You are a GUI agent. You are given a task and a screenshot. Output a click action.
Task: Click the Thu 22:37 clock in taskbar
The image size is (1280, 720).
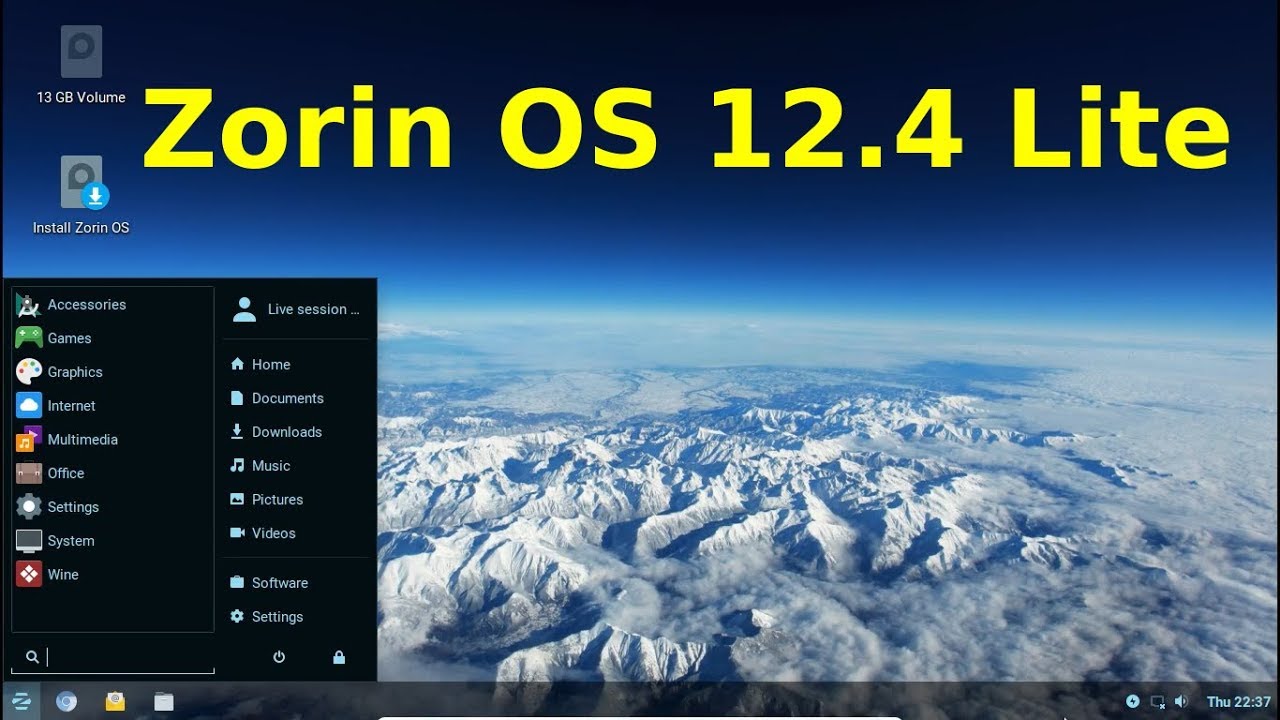(1238, 702)
